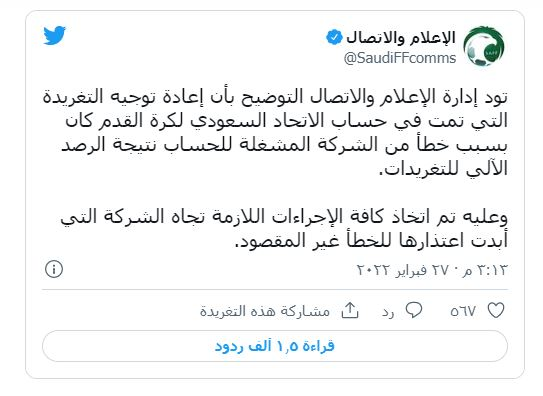Image resolution: width=543 pixels, height=396 pixels.
Task: Open the الإعلام والاتصال display name
Action: pos(401,37)
